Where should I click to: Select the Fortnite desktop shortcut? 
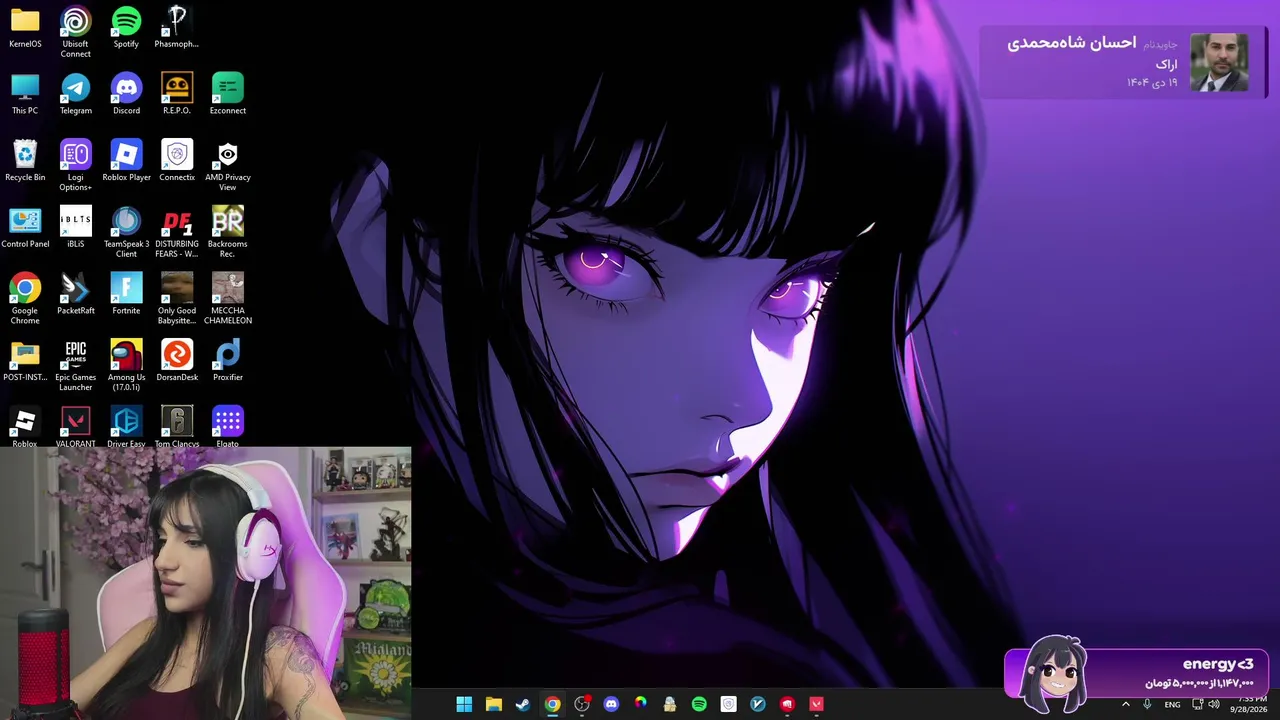tap(126, 294)
